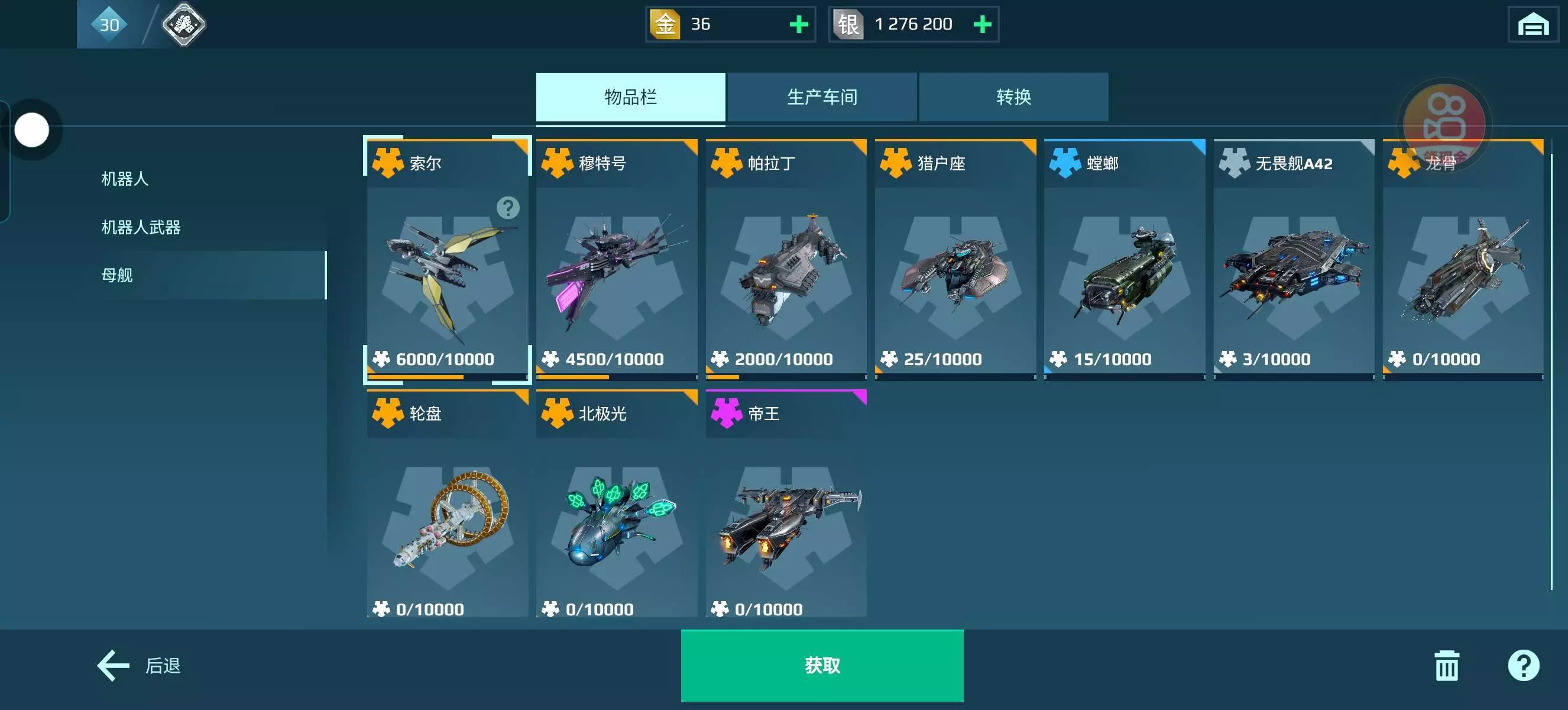This screenshot has width=1568, height=710.
Task: Click the trash delete icon
Action: [1447, 666]
